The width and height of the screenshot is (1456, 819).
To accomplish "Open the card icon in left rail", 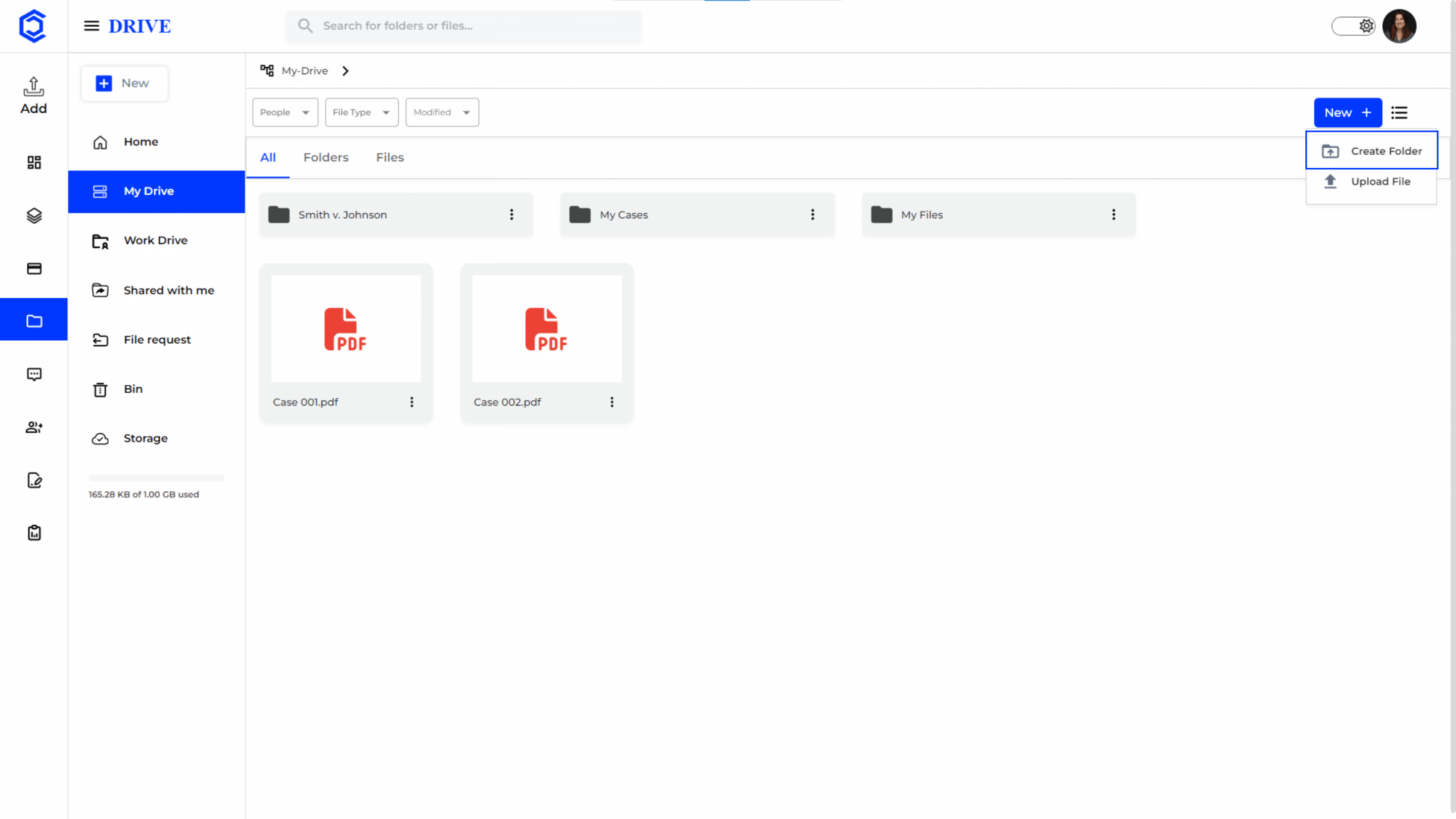I will [x=34, y=268].
